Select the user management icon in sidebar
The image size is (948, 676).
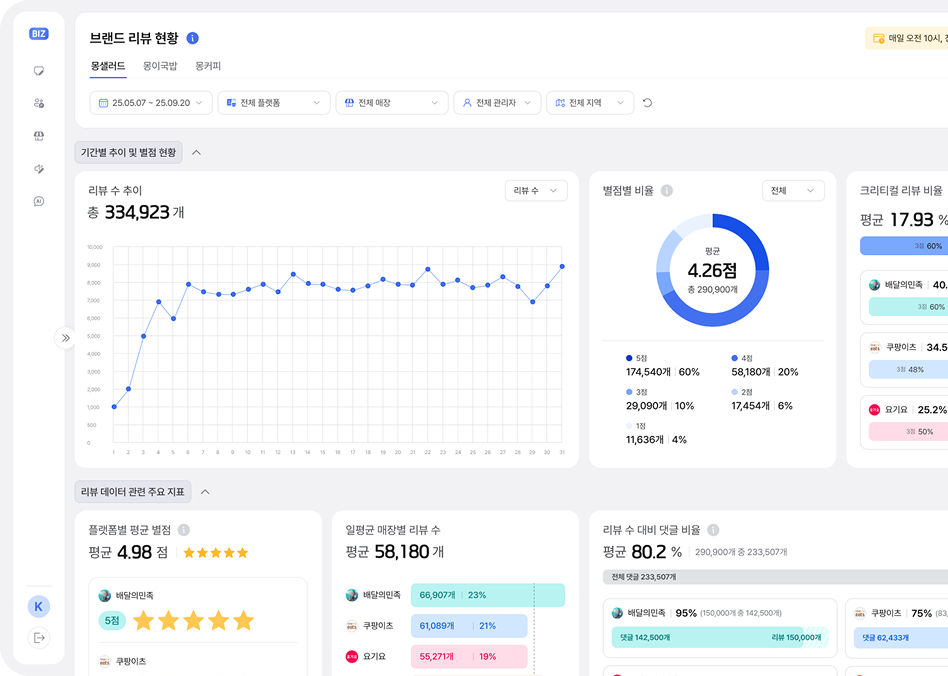click(x=39, y=103)
